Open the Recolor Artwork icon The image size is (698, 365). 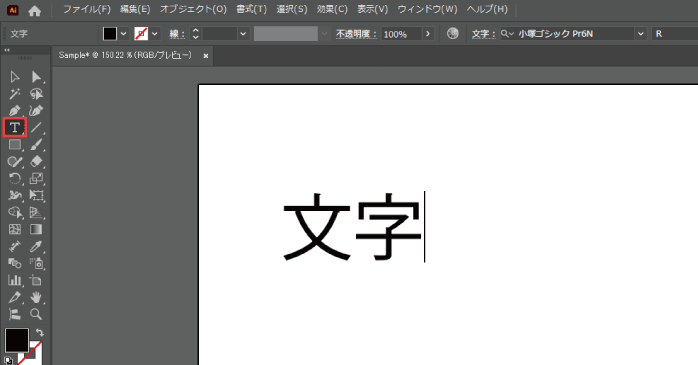click(x=452, y=33)
